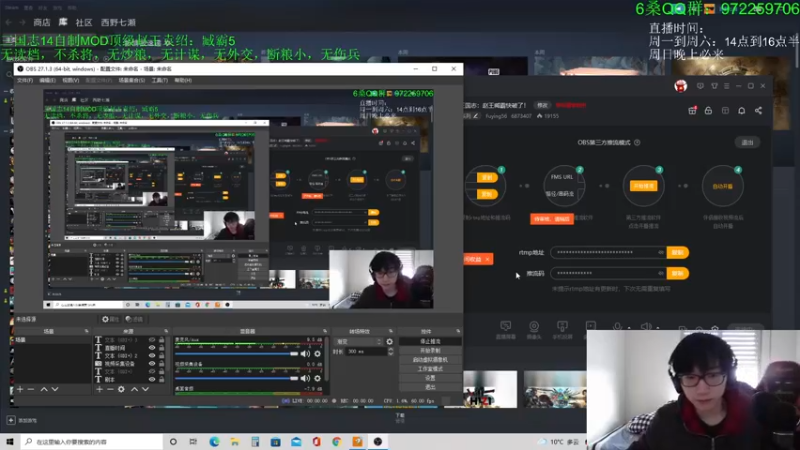Add a source with the plus icon
The image size is (800, 450).
coord(99,389)
